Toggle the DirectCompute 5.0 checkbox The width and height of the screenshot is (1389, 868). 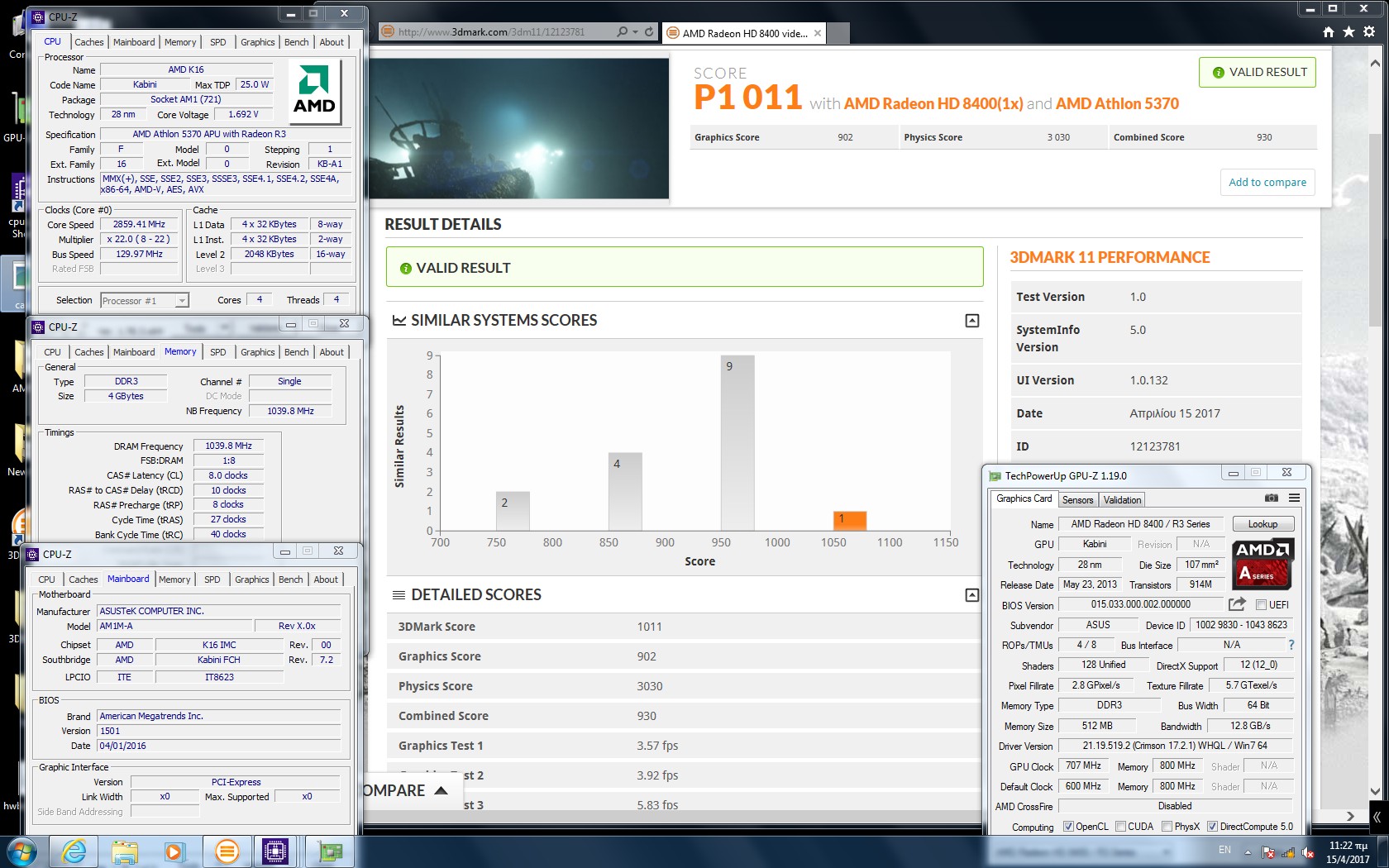click(1212, 827)
